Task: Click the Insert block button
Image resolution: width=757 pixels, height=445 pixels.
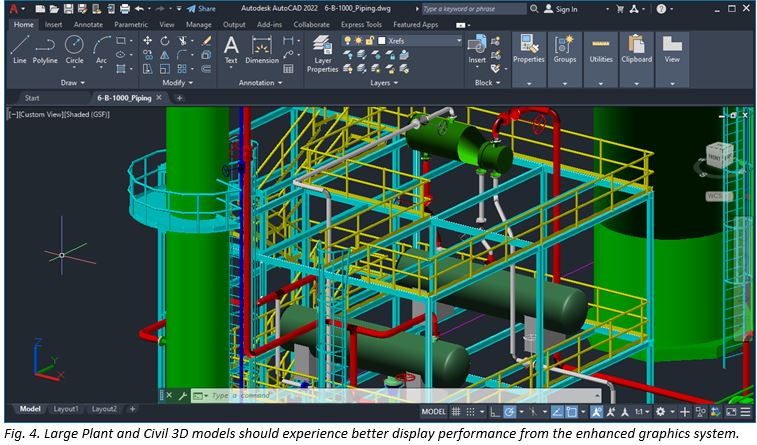Action: [x=477, y=49]
